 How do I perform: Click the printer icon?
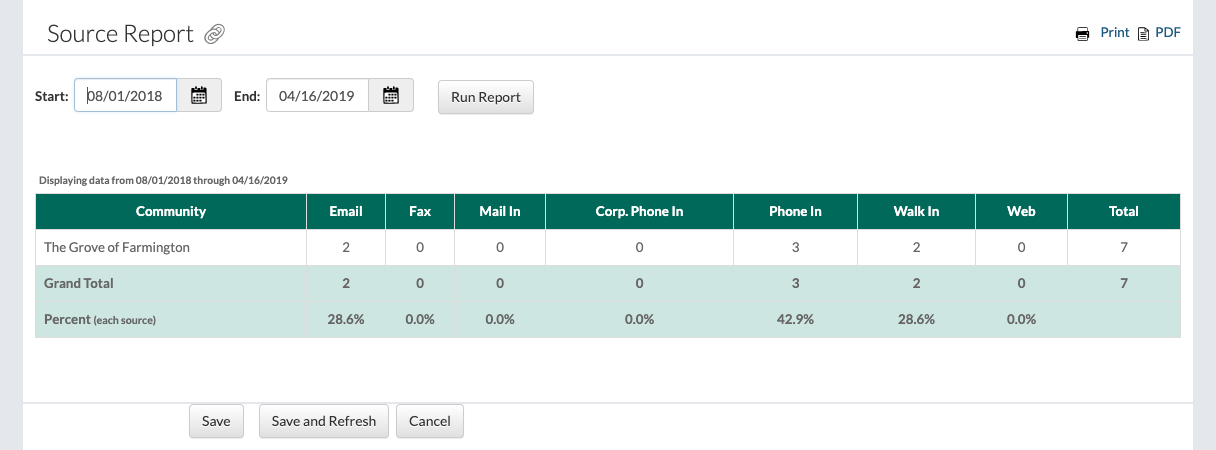(1082, 34)
